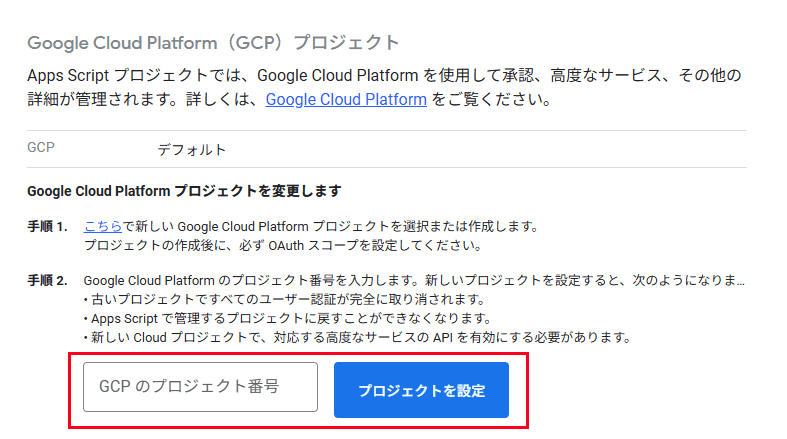Select the デフォルト value text
This screenshot has width=787, height=439.
(192, 150)
